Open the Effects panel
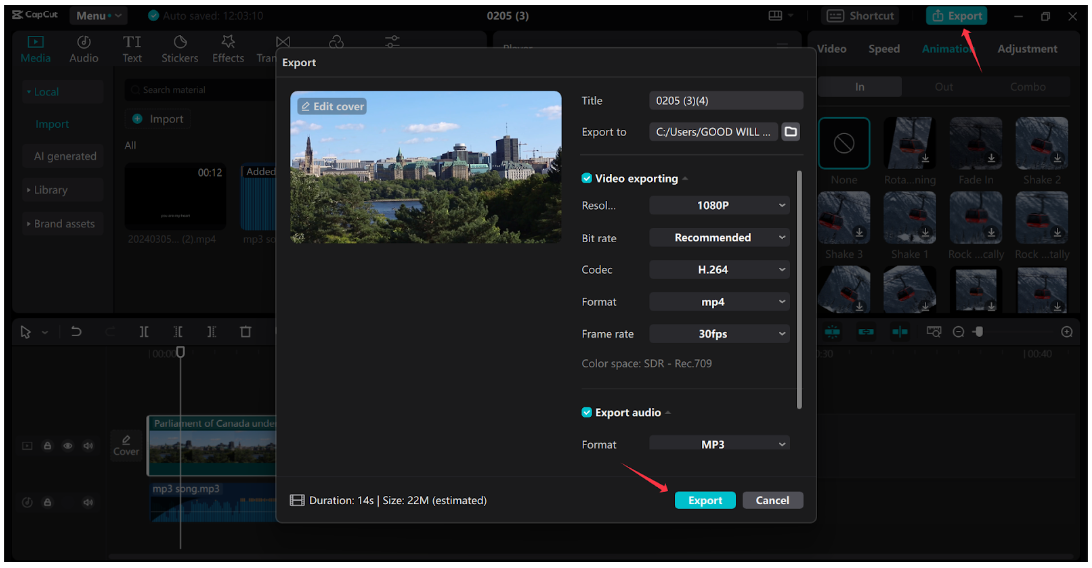1092x568 pixels. point(228,49)
